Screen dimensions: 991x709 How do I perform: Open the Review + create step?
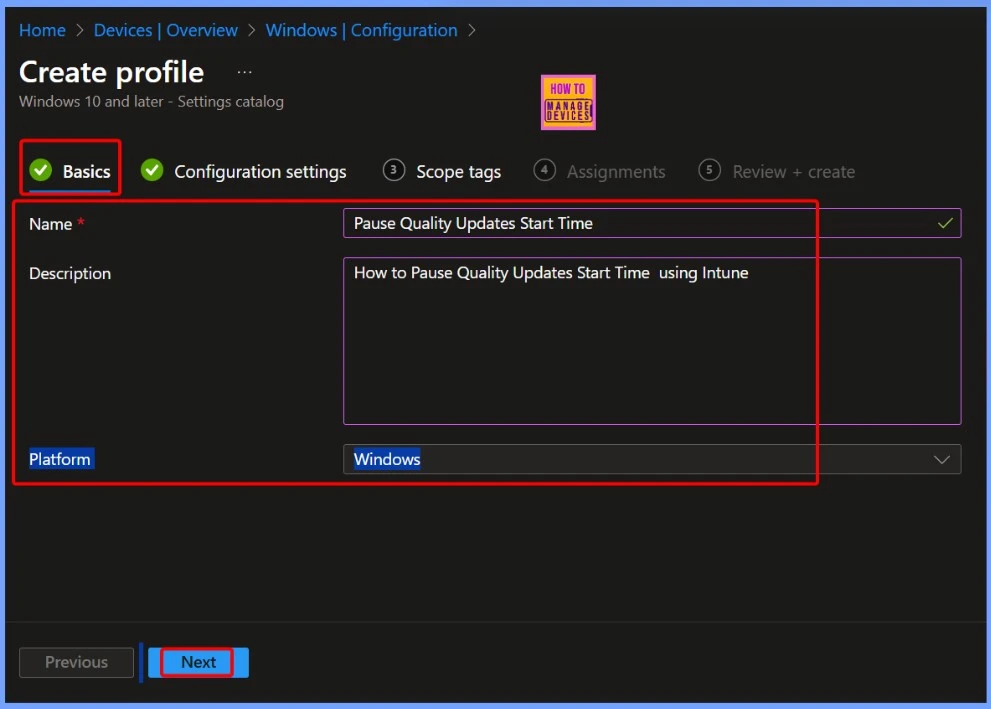pos(777,171)
